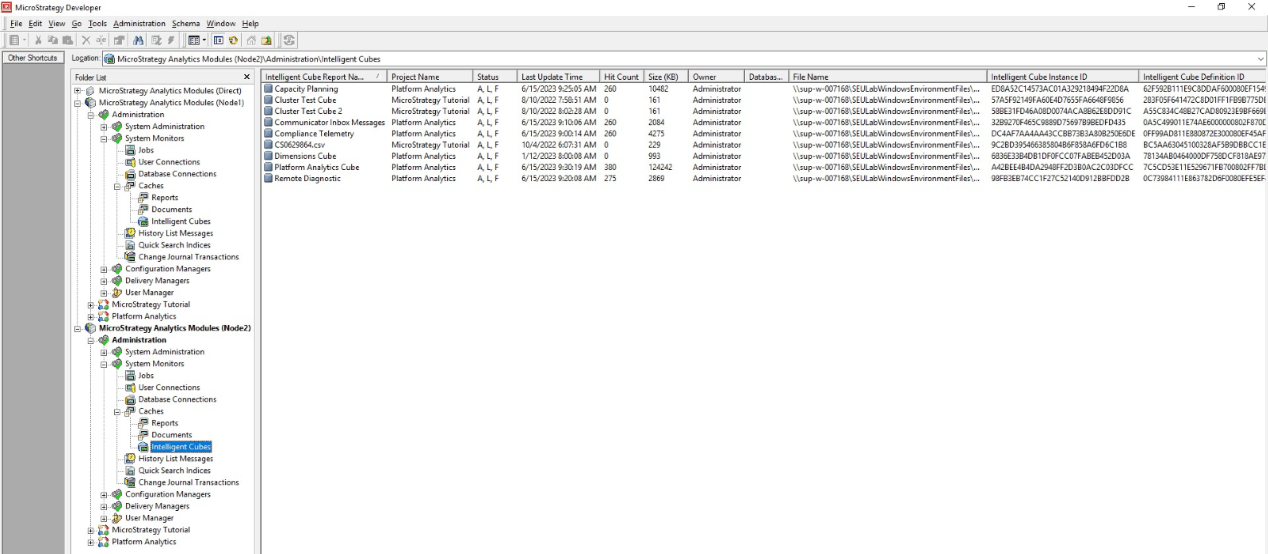Select Intelligent Cubes under Node2 Caches
The image size is (1268, 554).
180,447
